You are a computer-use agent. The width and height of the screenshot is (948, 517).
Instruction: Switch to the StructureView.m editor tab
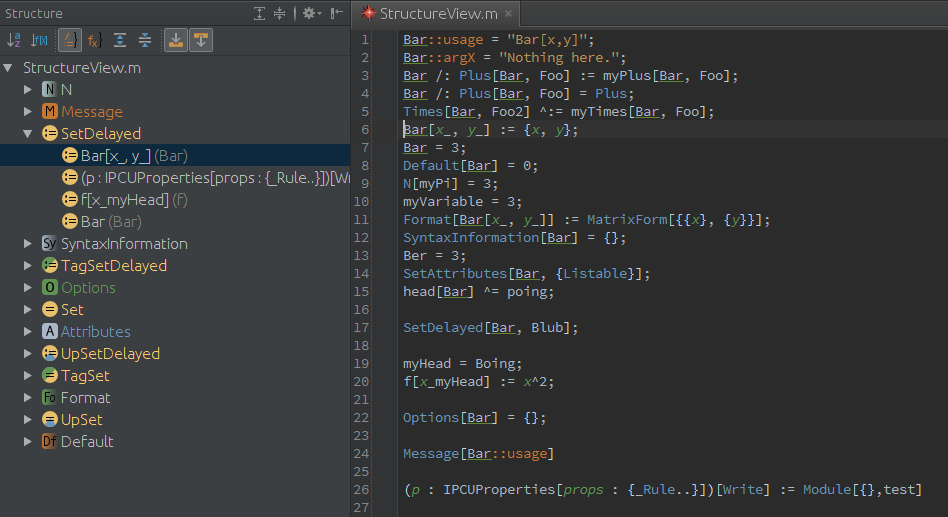(438, 14)
